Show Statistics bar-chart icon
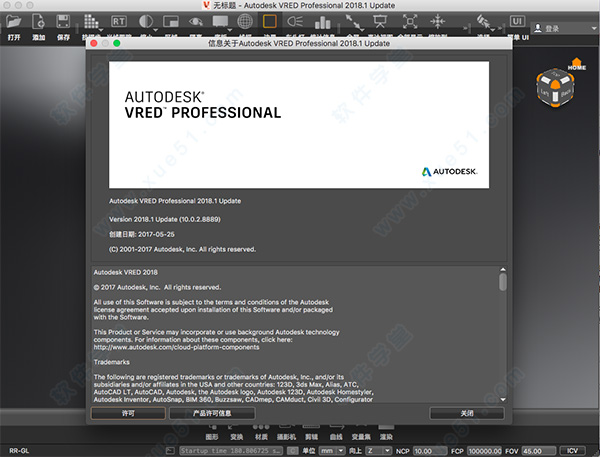 click(x=323, y=22)
